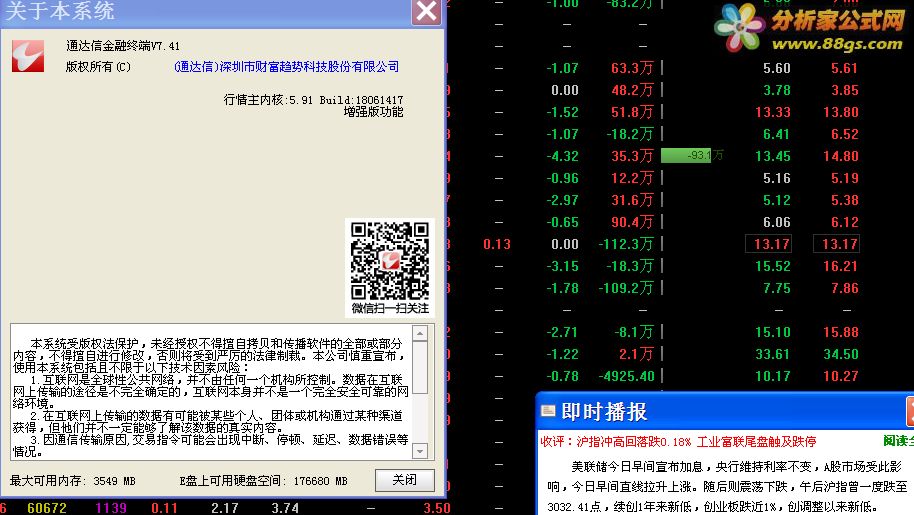
Task: Click the price 33.61 in the table
Action: (x=772, y=354)
